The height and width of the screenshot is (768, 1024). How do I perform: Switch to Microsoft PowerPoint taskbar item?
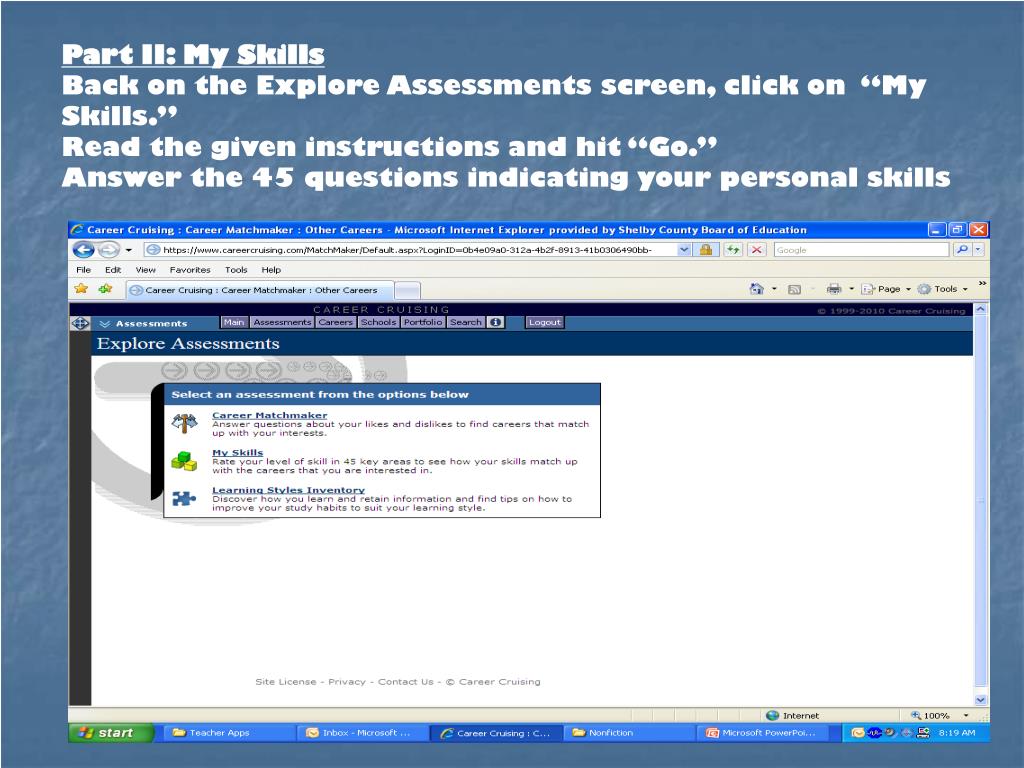pyautogui.click(x=765, y=733)
